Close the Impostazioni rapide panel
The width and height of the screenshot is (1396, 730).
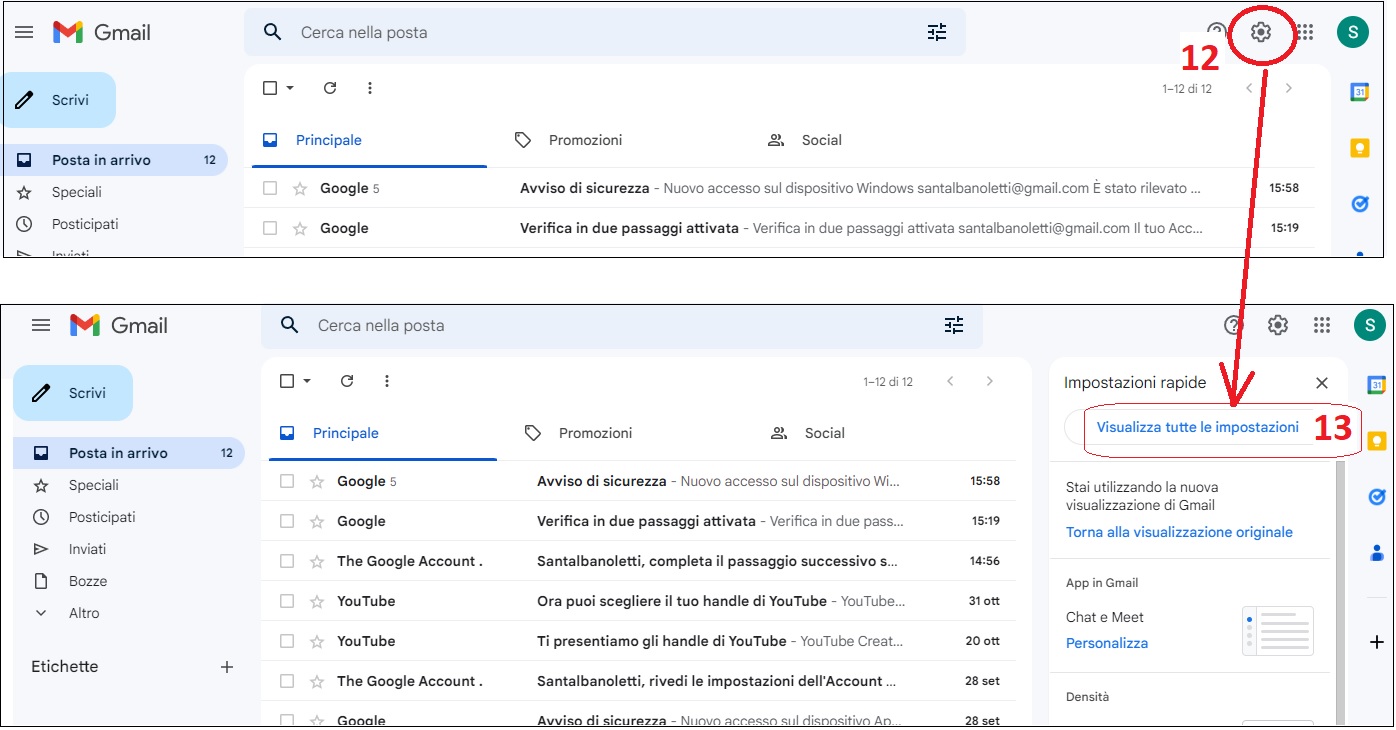1322,383
